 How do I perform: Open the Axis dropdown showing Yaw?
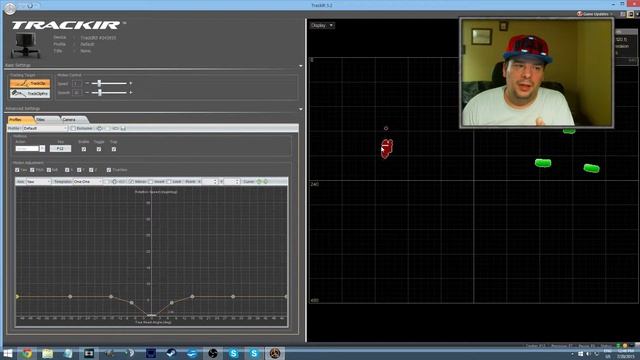(39, 181)
